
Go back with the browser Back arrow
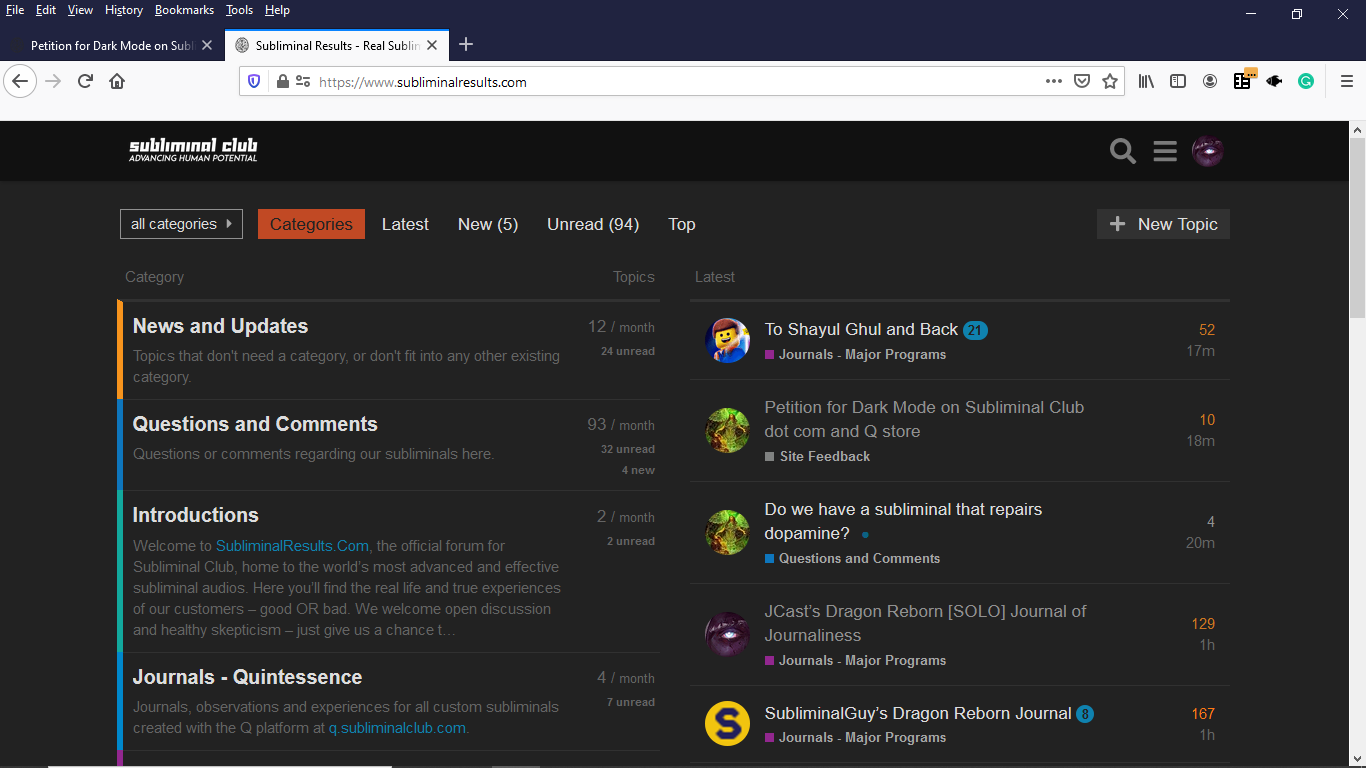click(20, 81)
